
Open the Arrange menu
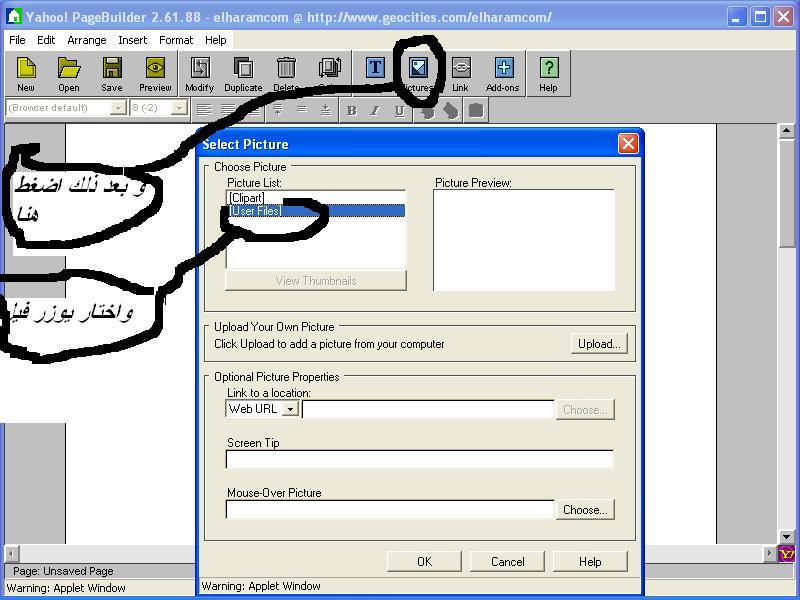click(x=87, y=40)
